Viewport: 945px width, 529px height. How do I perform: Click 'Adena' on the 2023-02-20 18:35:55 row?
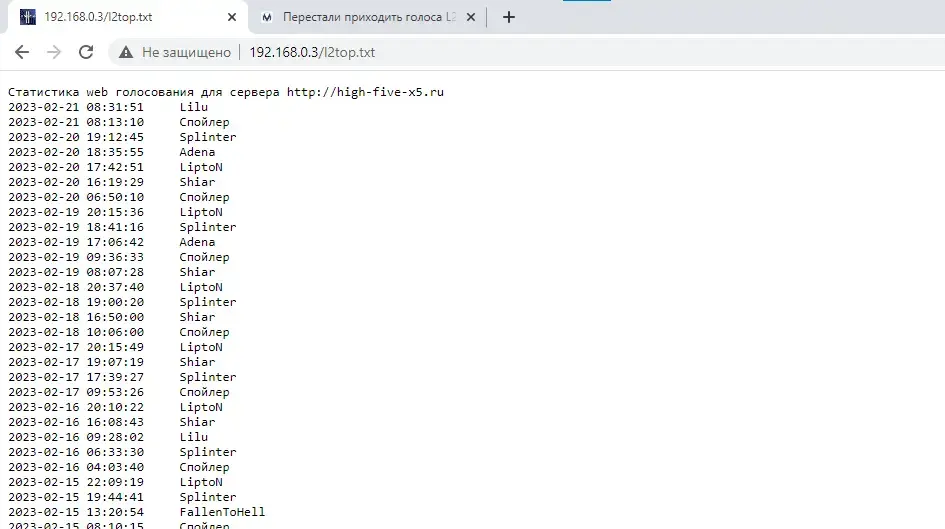point(197,152)
